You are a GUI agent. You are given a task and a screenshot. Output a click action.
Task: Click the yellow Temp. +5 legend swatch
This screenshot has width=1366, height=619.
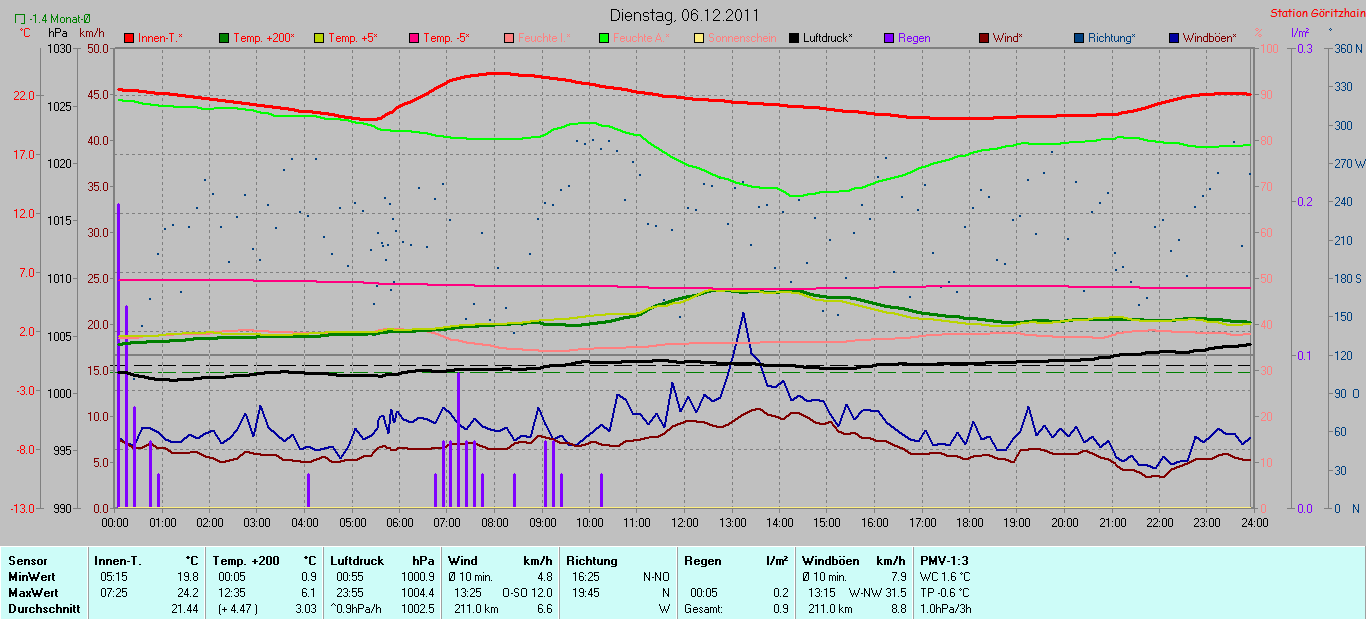point(319,38)
